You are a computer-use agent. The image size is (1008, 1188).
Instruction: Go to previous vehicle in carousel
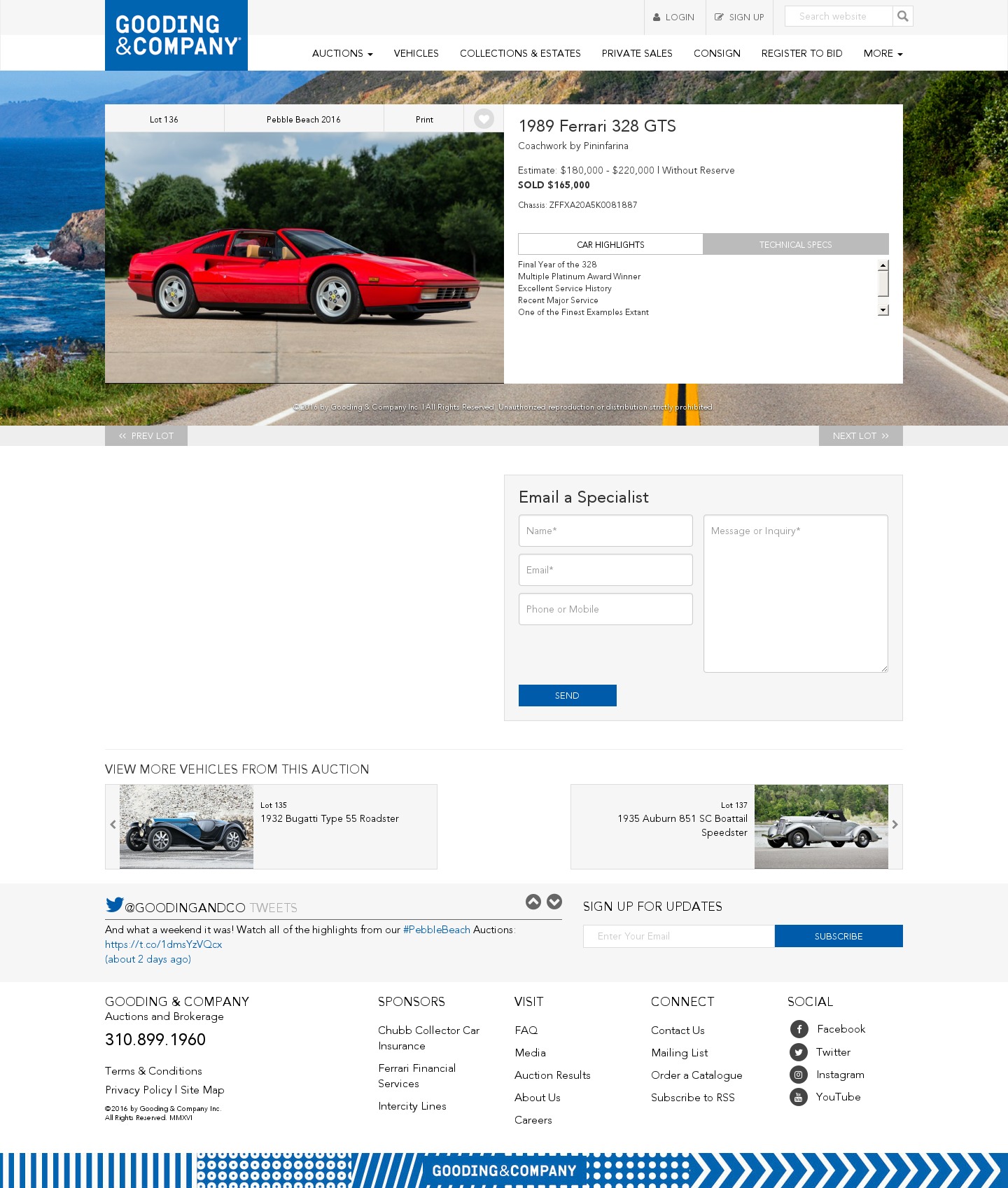click(113, 825)
